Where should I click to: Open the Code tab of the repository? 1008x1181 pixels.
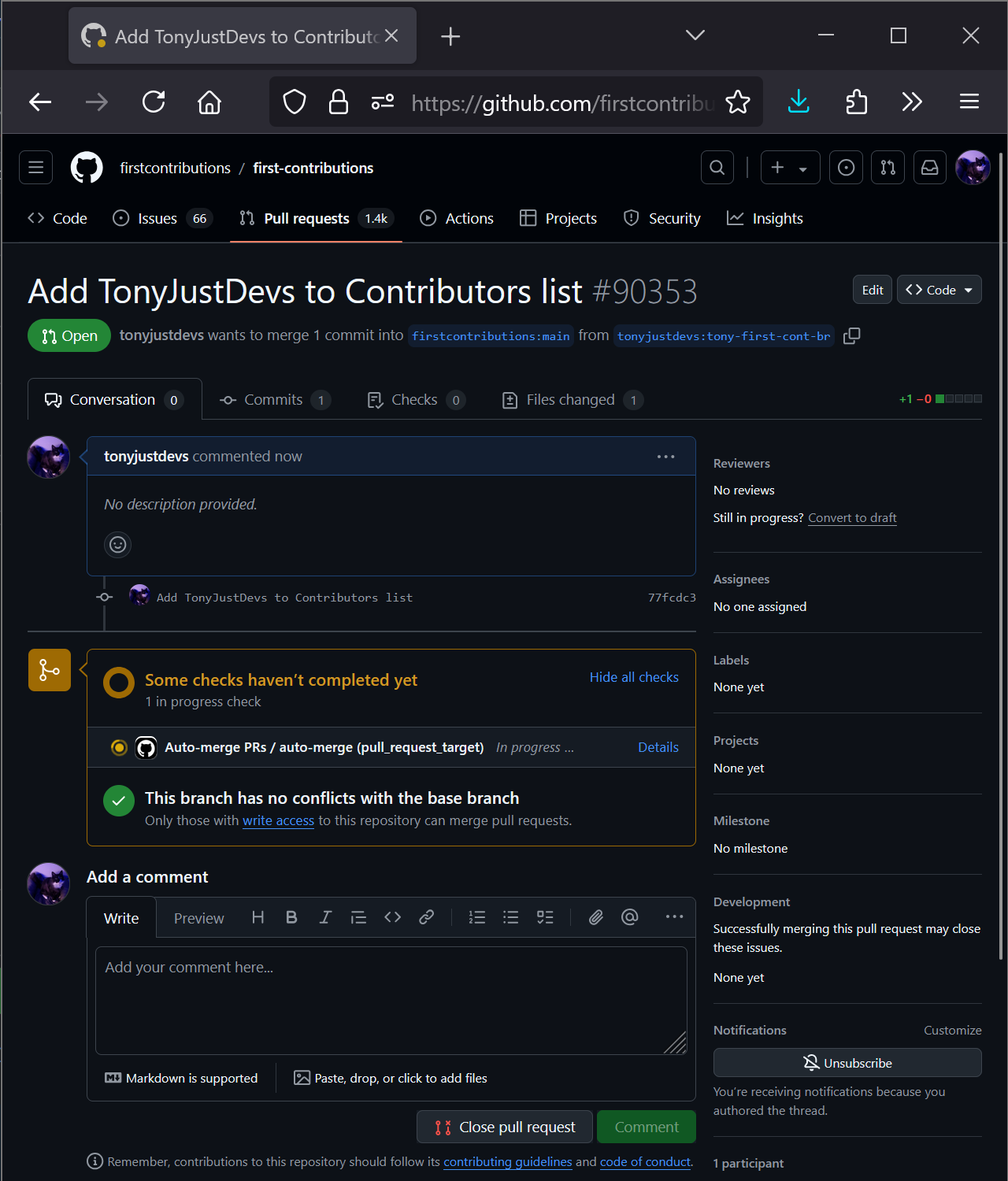click(x=57, y=218)
